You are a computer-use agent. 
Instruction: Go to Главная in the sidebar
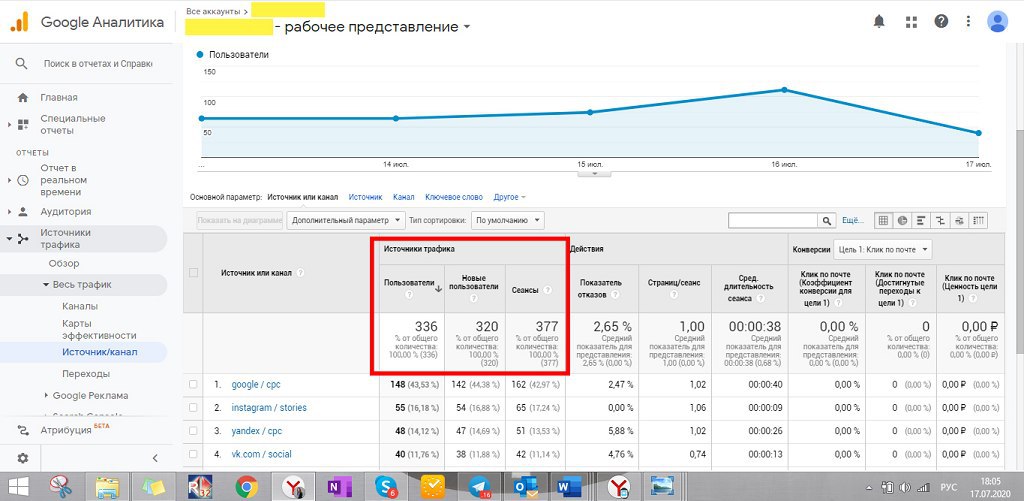[x=59, y=97]
